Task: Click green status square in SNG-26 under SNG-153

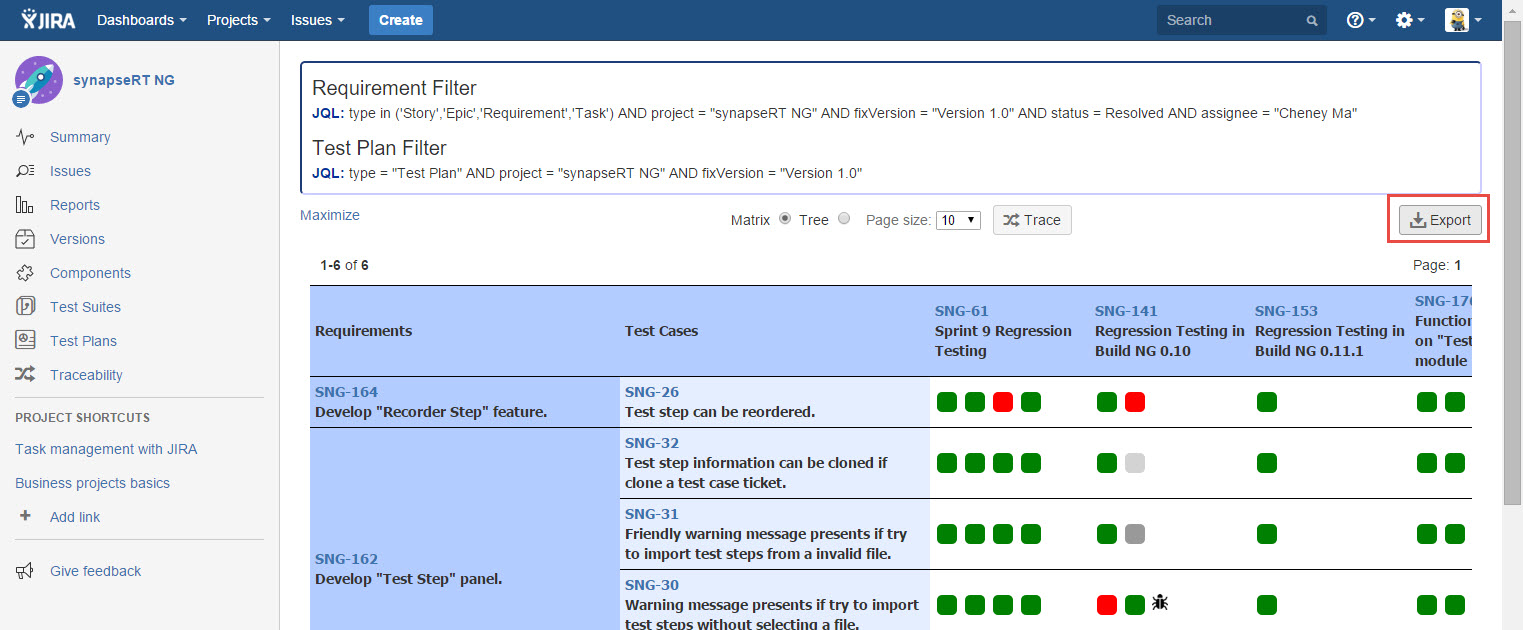Action: 1267,402
